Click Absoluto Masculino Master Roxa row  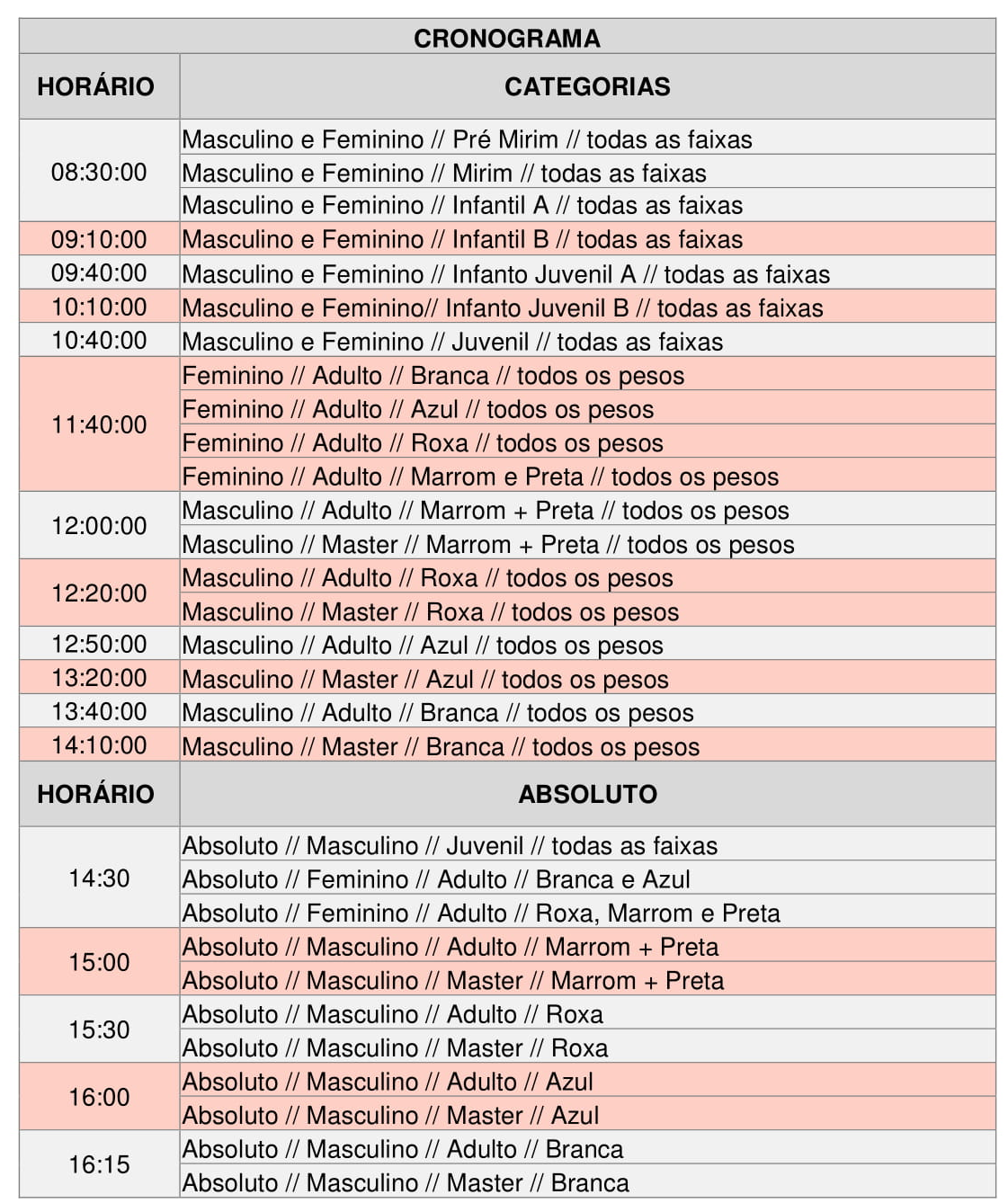click(395, 1048)
